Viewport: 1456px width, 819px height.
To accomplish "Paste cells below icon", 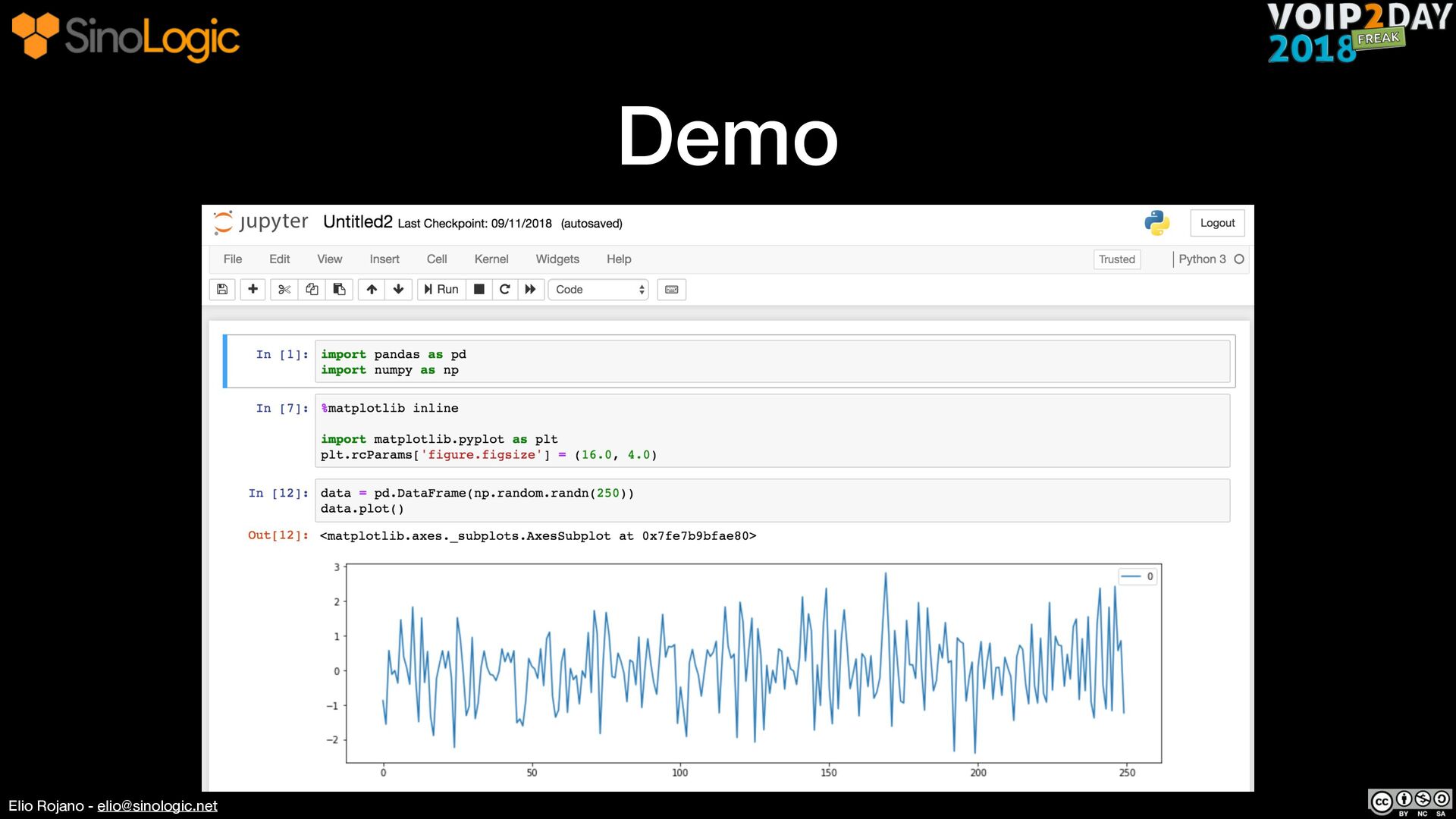I will tap(339, 289).
